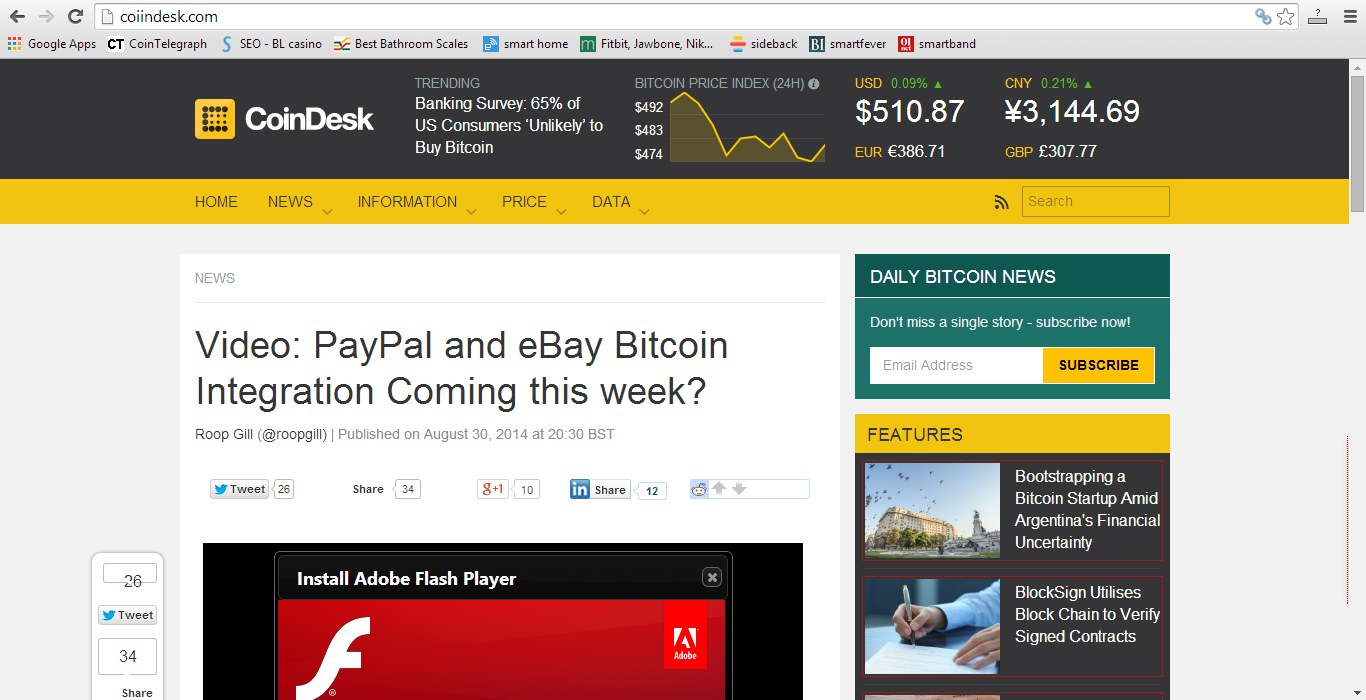1366x700 pixels.
Task: Click the Email Address field
Action: (956, 365)
